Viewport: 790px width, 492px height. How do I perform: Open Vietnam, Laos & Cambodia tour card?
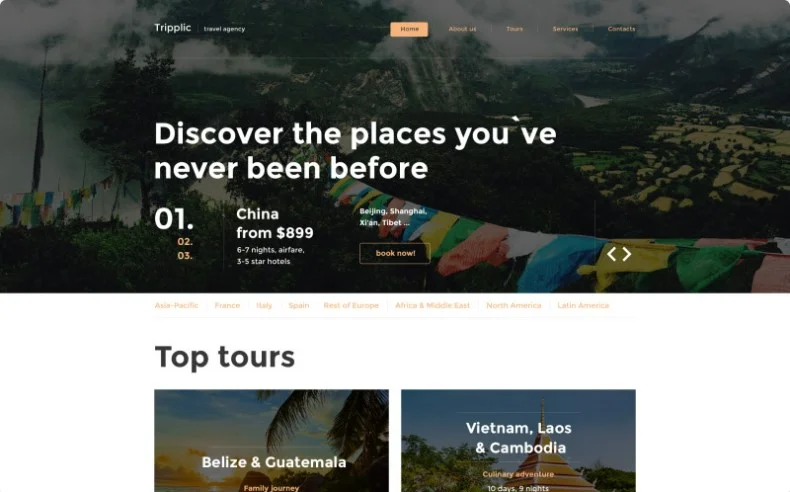click(518, 441)
